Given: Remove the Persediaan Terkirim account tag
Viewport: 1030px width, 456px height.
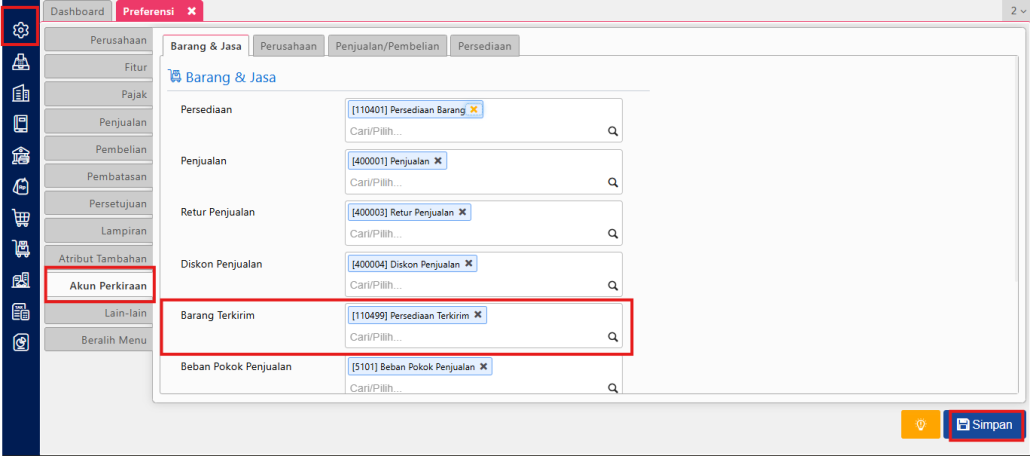Looking at the screenshot, I should pos(478,315).
